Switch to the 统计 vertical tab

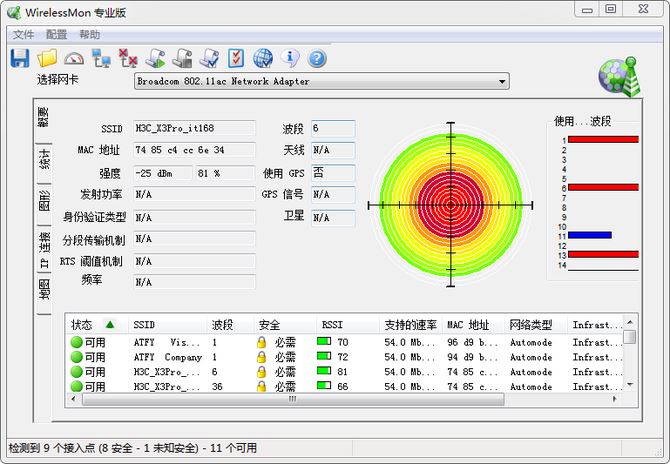coord(44,160)
